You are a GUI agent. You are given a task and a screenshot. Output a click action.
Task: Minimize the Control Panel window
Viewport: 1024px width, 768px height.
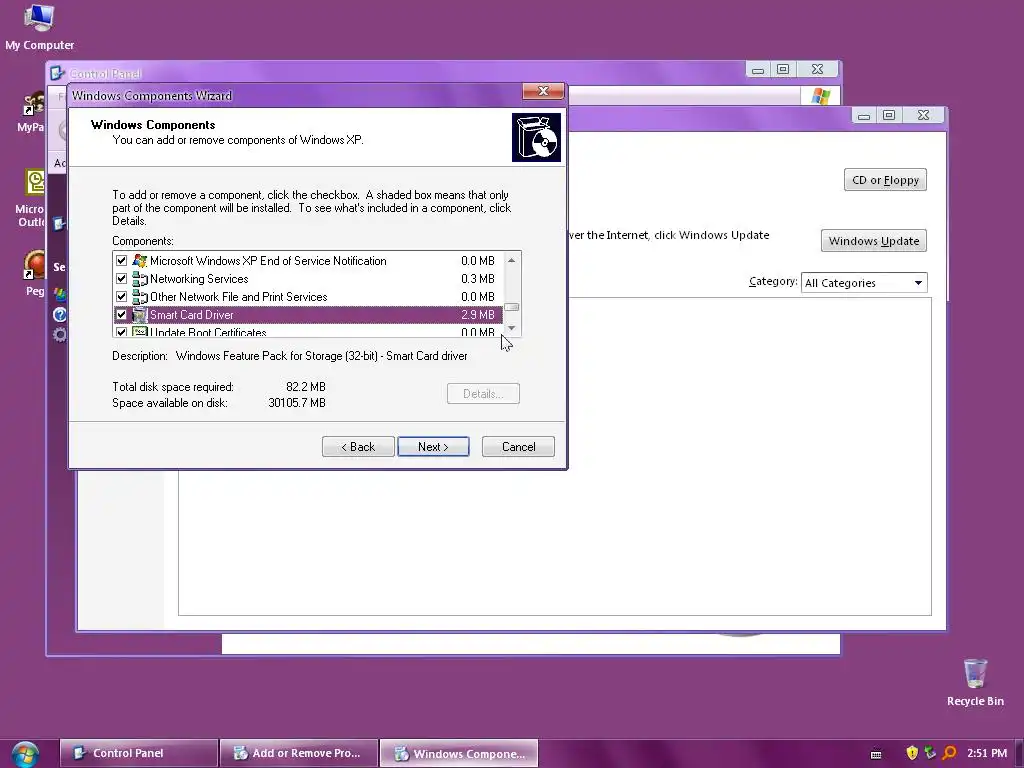point(758,69)
